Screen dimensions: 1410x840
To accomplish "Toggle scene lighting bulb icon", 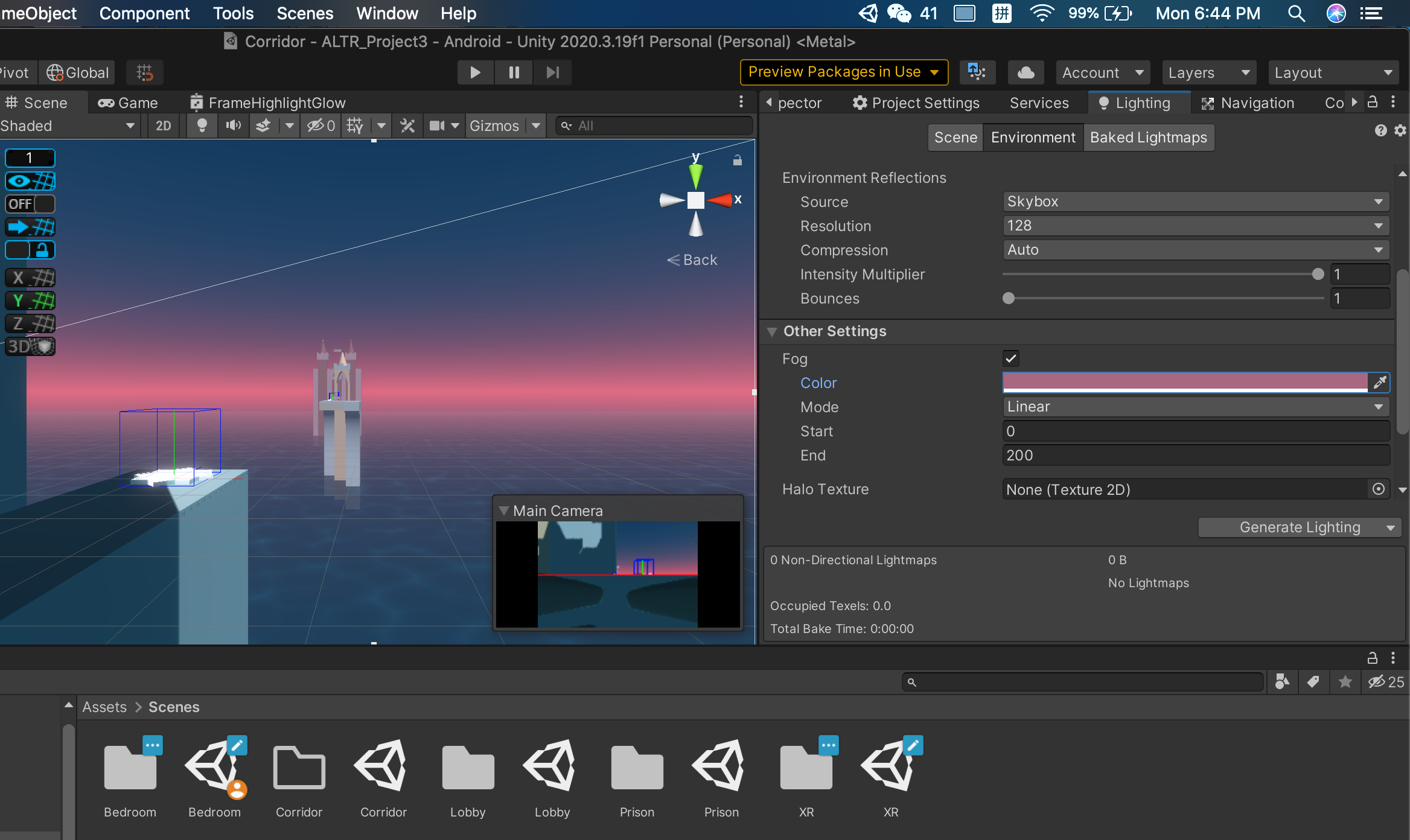I will [202, 126].
